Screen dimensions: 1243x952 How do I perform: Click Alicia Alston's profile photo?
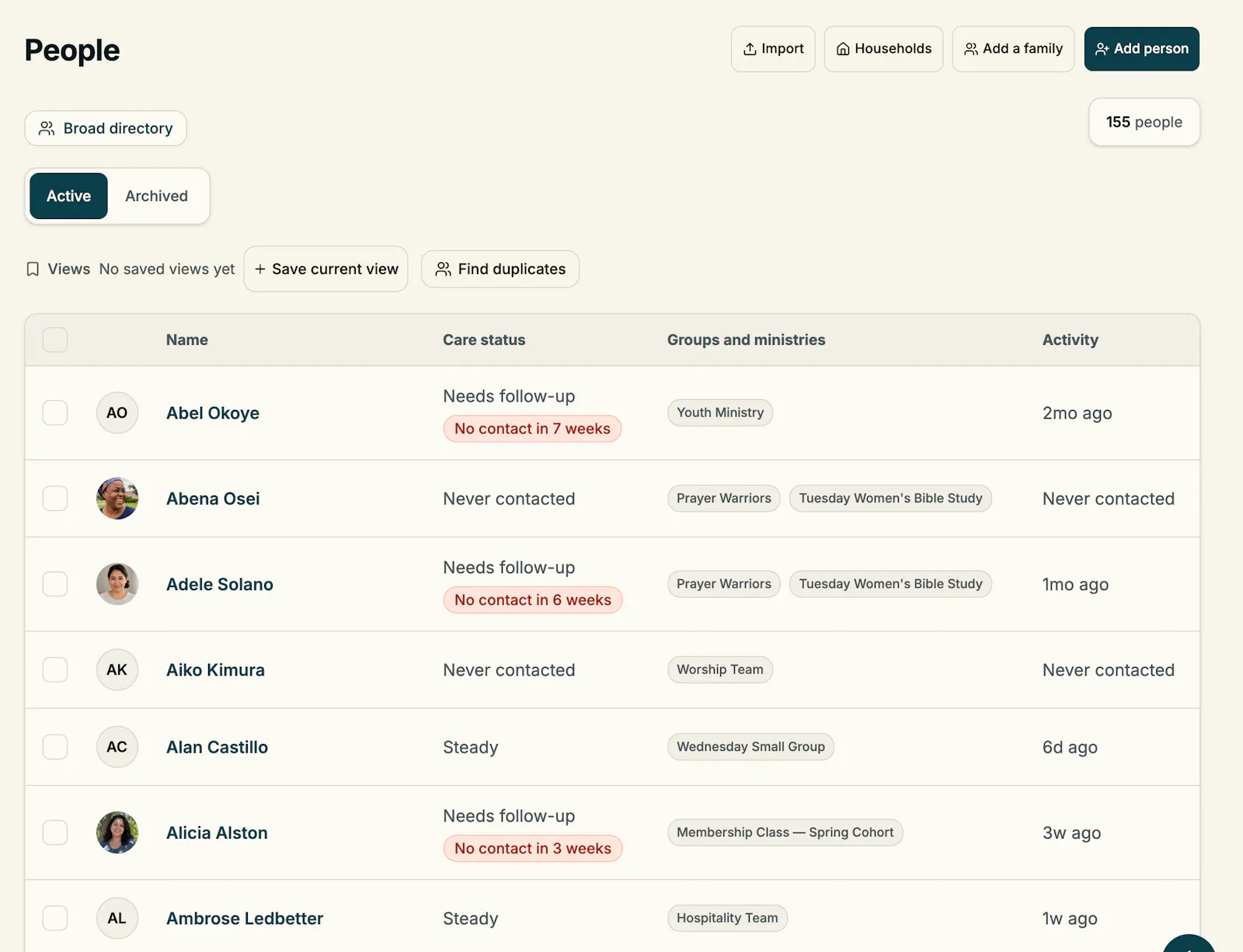[x=117, y=832]
